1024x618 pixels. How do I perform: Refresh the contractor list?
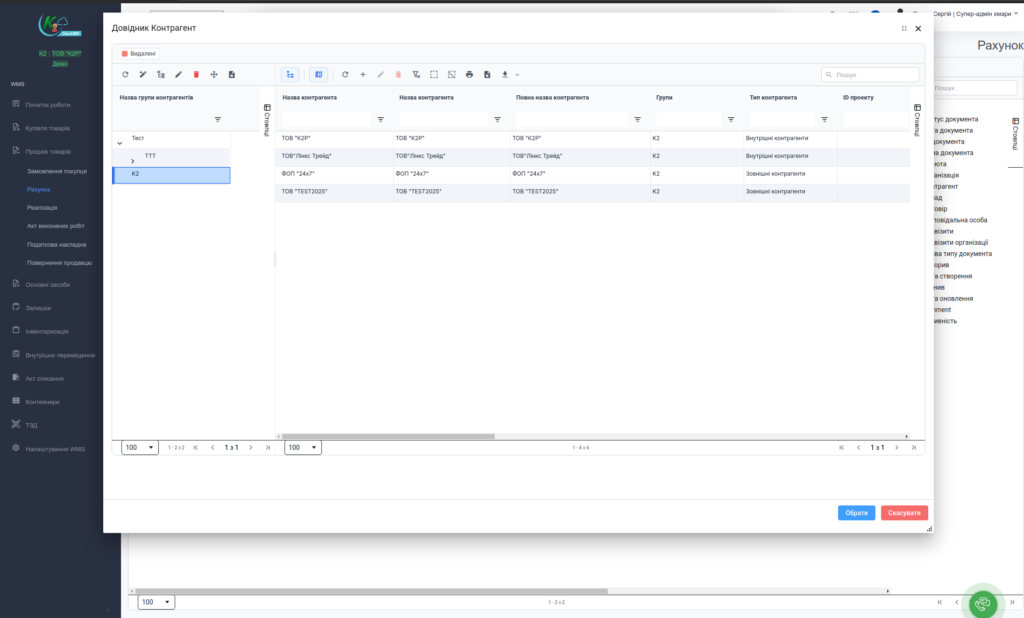345,74
